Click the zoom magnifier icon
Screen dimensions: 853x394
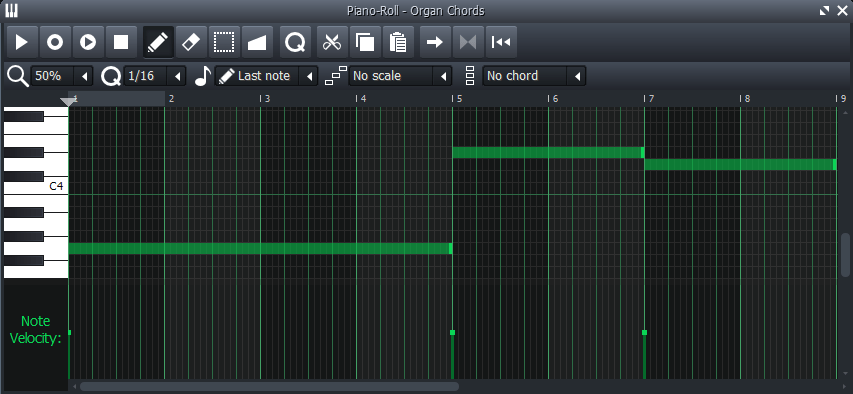click(x=17, y=76)
